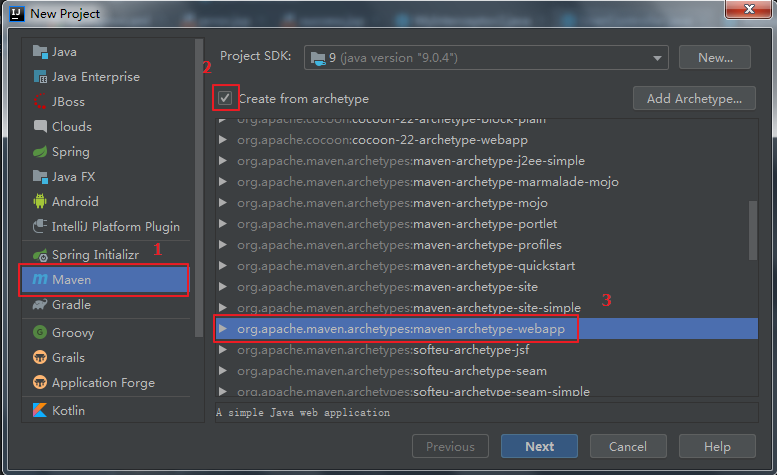
Task: Select JBoss project type label
Action: click(68, 102)
